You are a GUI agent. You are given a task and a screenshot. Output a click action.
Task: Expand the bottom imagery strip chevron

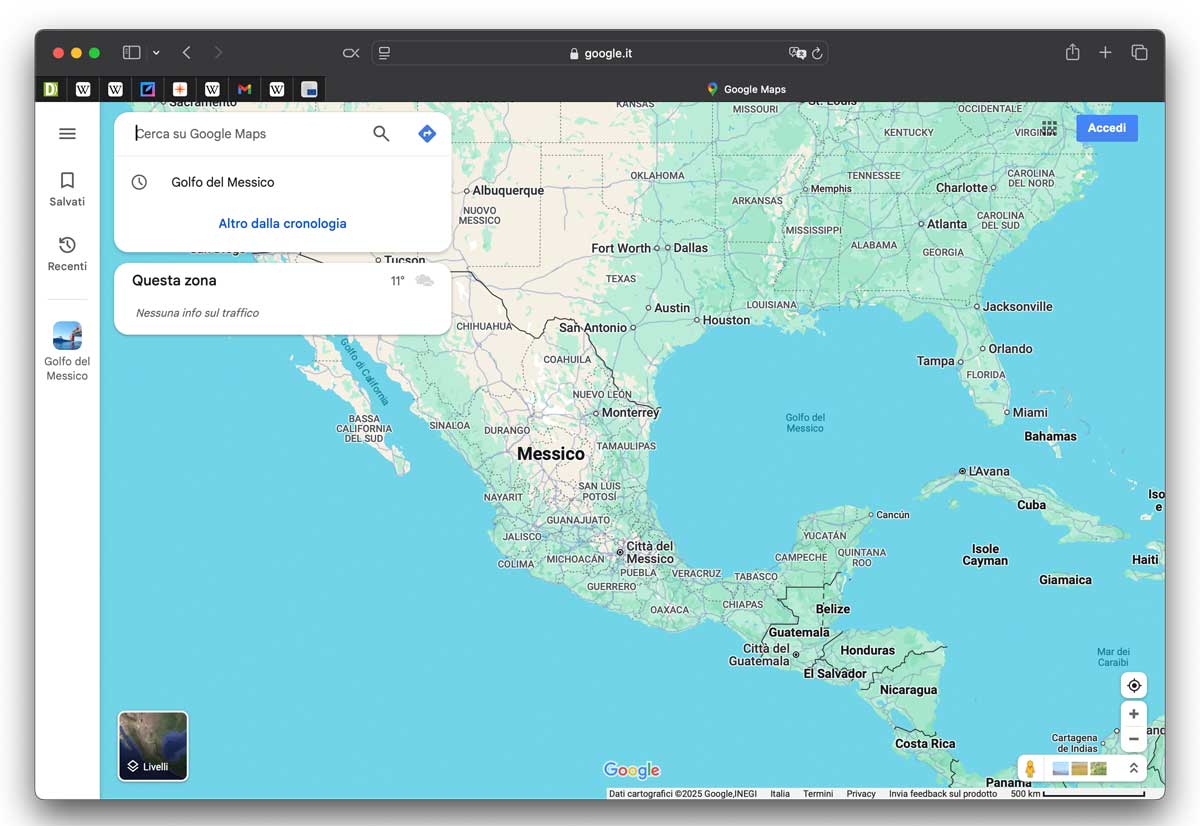click(1134, 768)
